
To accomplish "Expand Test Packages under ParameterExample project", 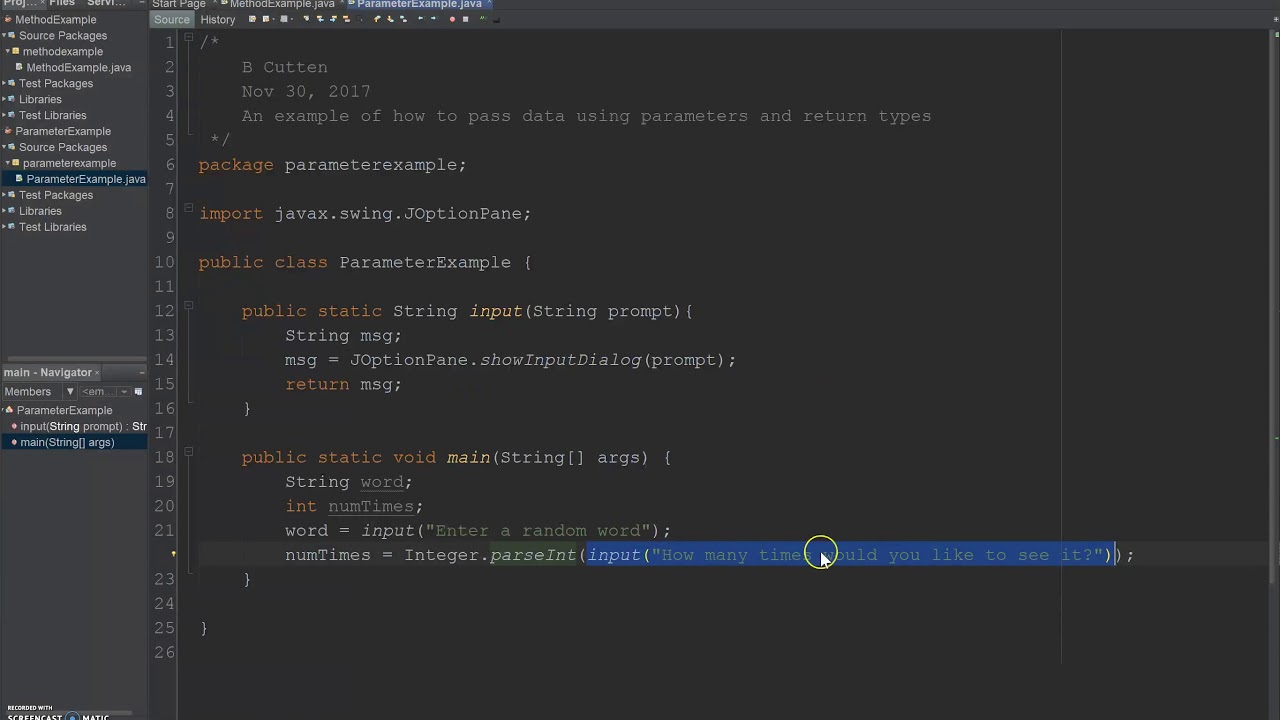I will [x=4, y=195].
